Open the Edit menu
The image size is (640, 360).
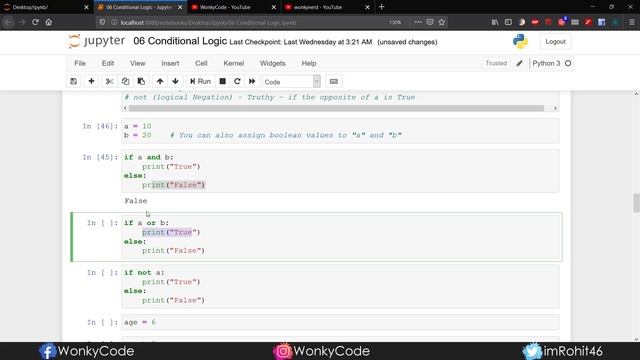click(x=108, y=63)
